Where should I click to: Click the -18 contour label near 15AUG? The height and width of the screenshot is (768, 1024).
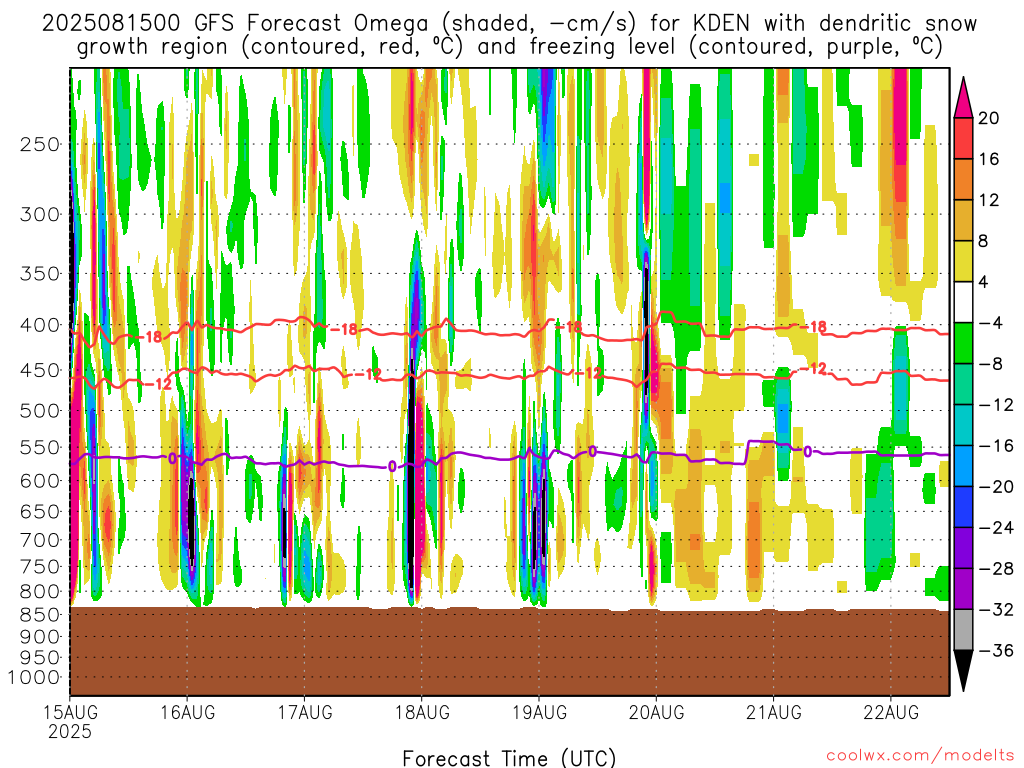tap(150, 337)
